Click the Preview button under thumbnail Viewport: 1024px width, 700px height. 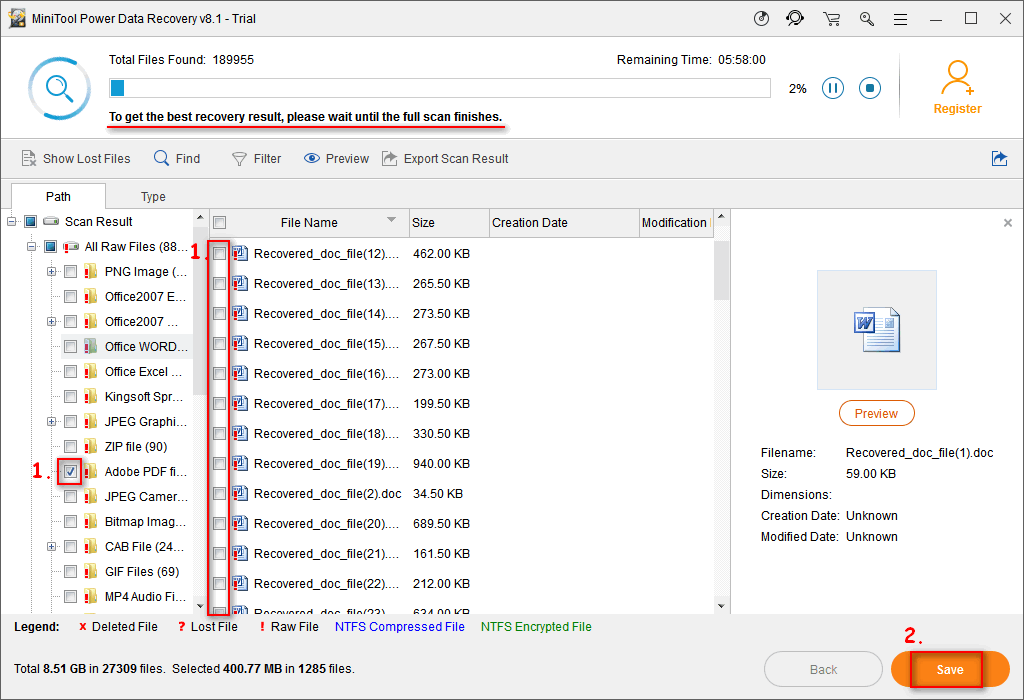(876, 413)
